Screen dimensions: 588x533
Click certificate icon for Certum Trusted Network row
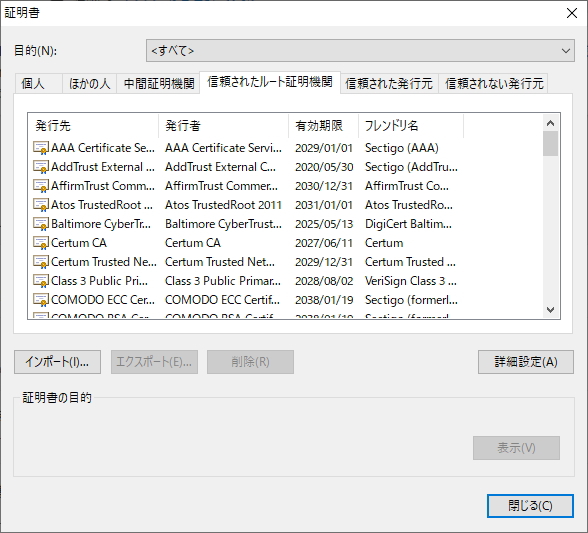click(41, 262)
